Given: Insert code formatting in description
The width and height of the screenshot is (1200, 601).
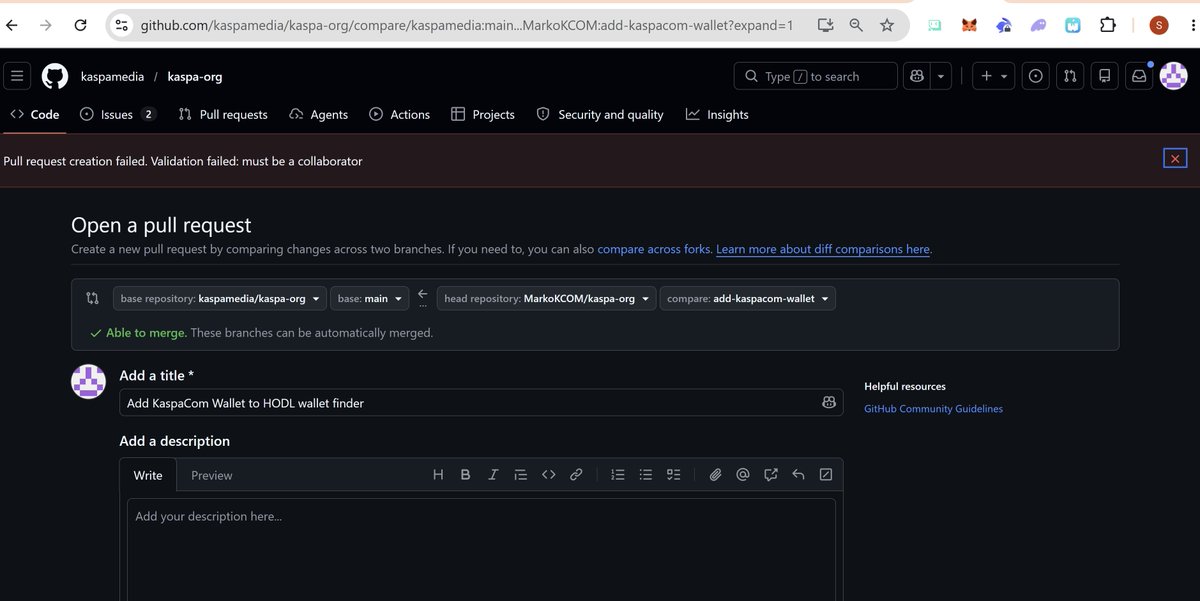Looking at the screenshot, I should pyautogui.click(x=548, y=475).
